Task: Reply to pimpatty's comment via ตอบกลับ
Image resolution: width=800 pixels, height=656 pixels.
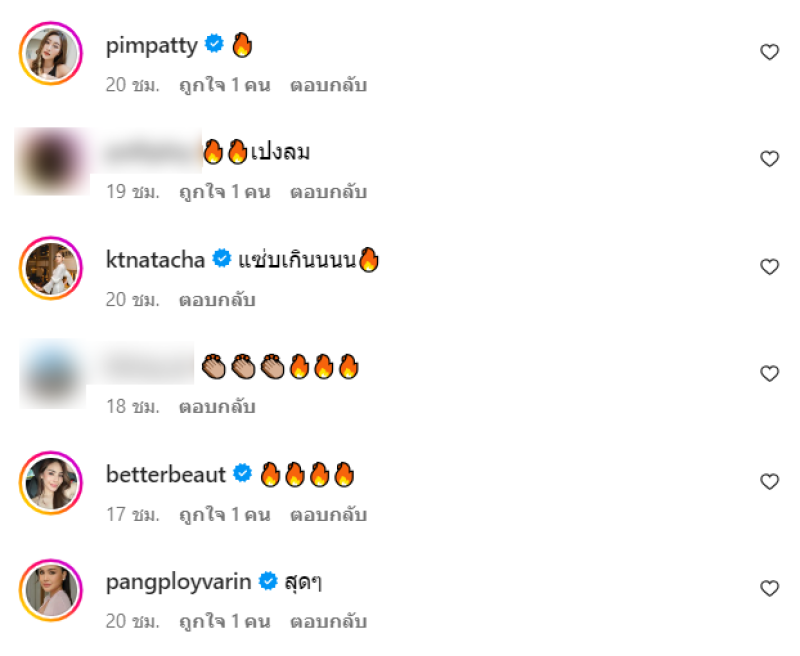Action: pyautogui.click(x=329, y=85)
